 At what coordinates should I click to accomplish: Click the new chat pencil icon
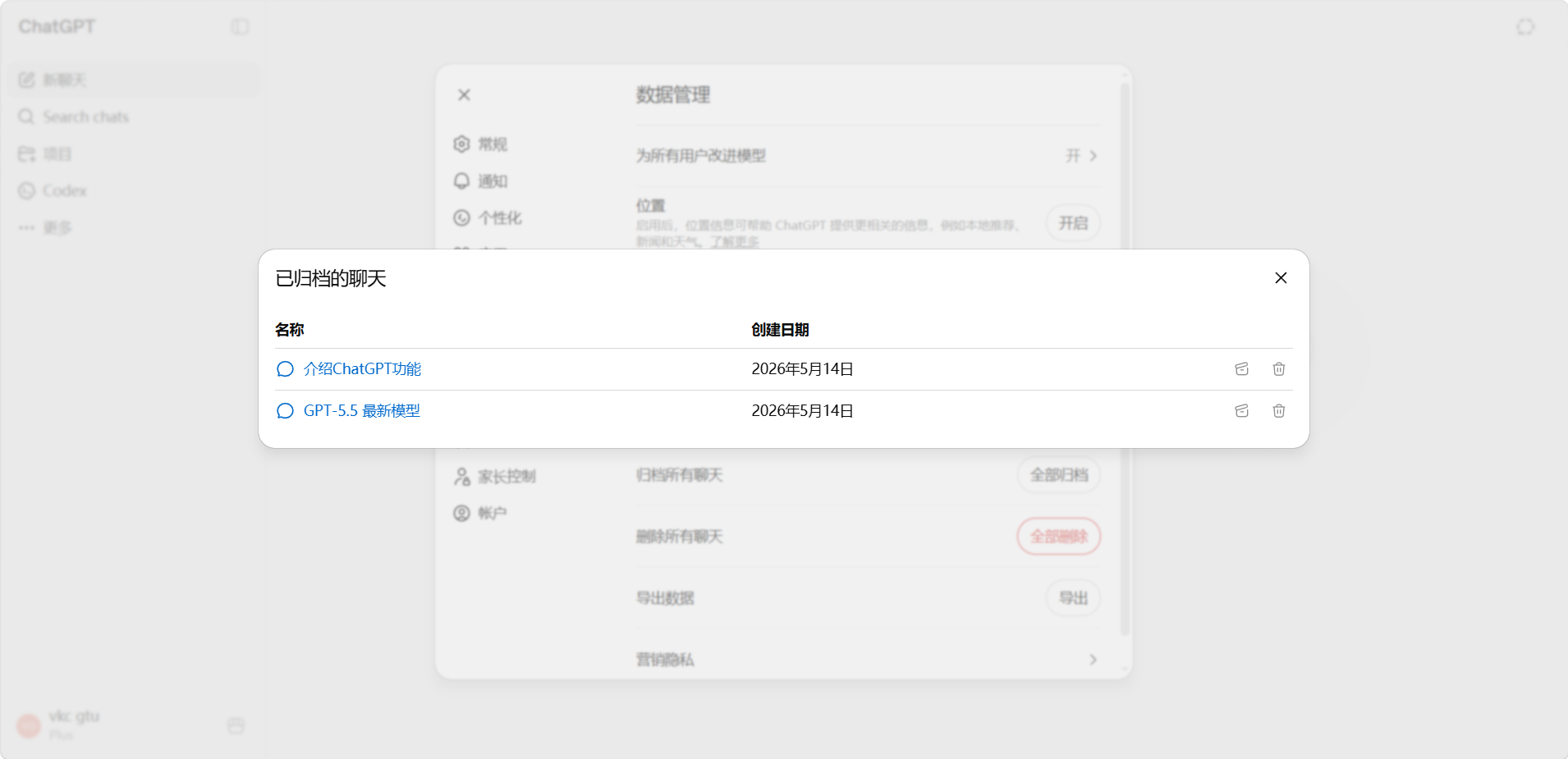click(x=27, y=80)
